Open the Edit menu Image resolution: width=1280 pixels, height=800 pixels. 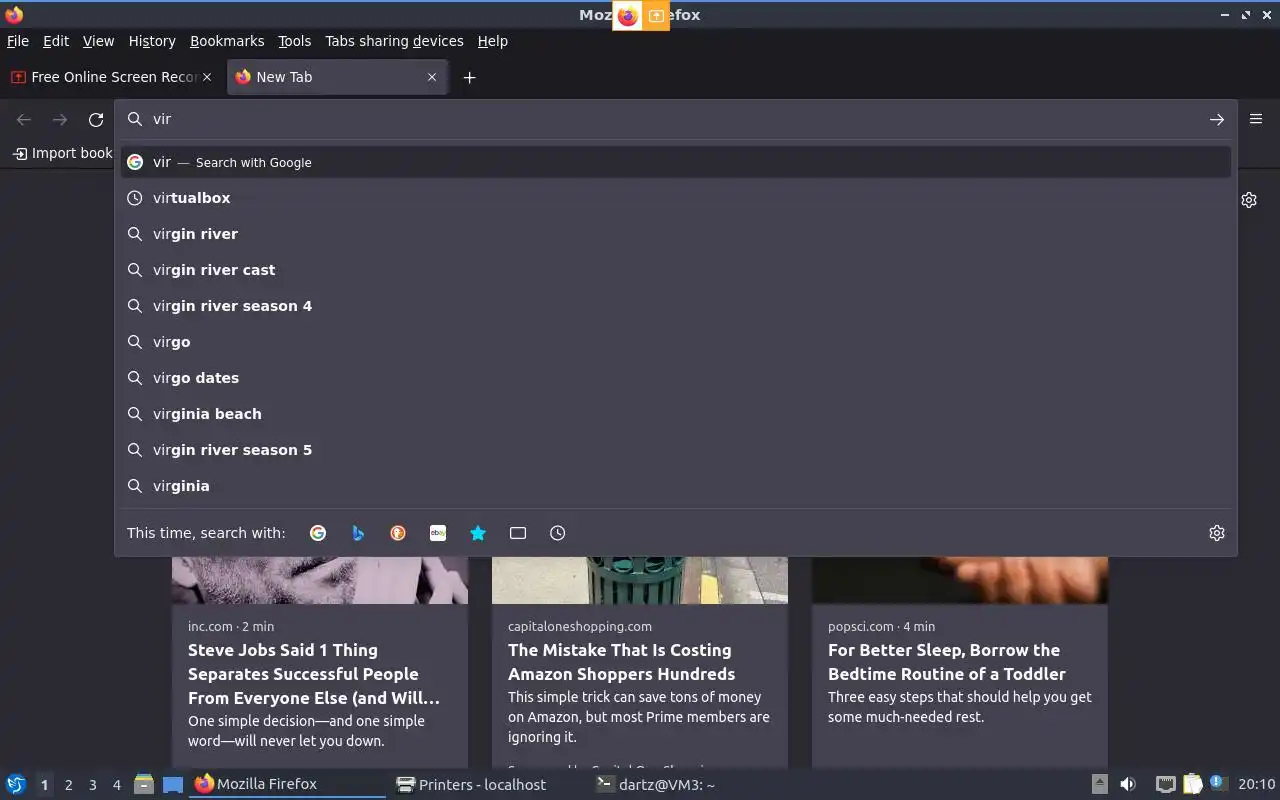pyautogui.click(x=56, y=41)
